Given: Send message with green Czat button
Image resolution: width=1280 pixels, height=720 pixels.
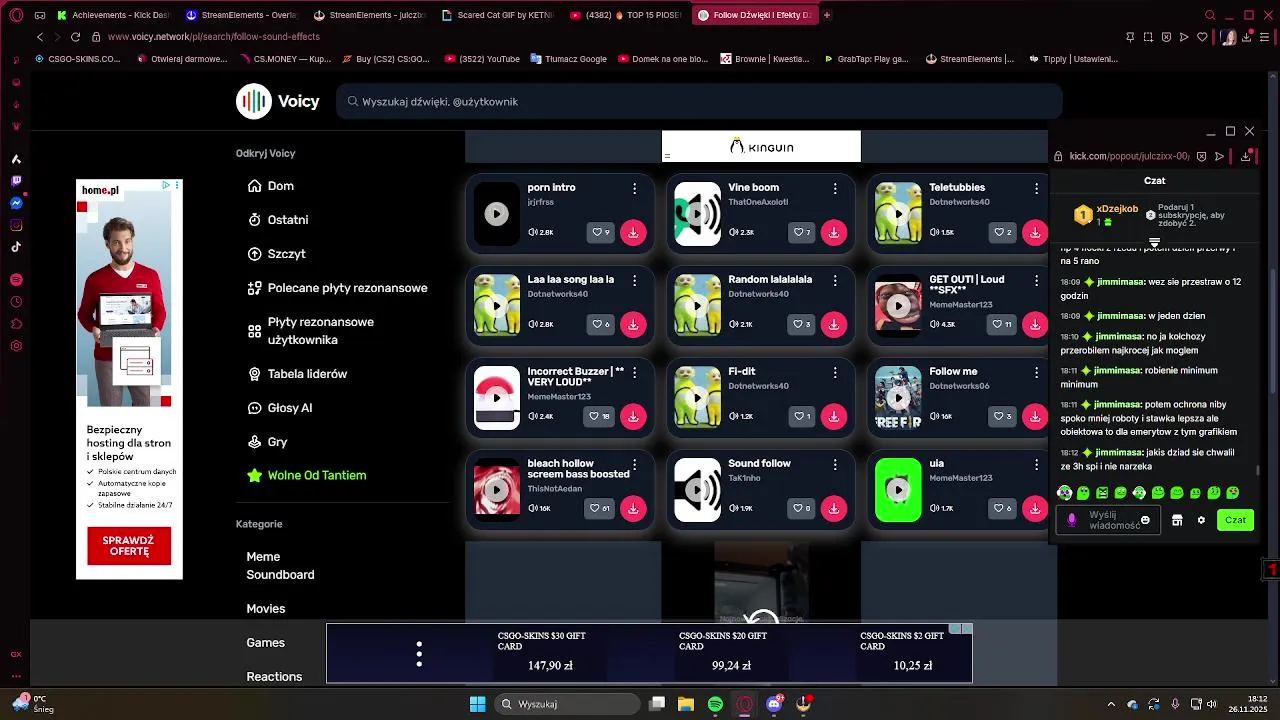Looking at the screenshot, I should 1236,520.
